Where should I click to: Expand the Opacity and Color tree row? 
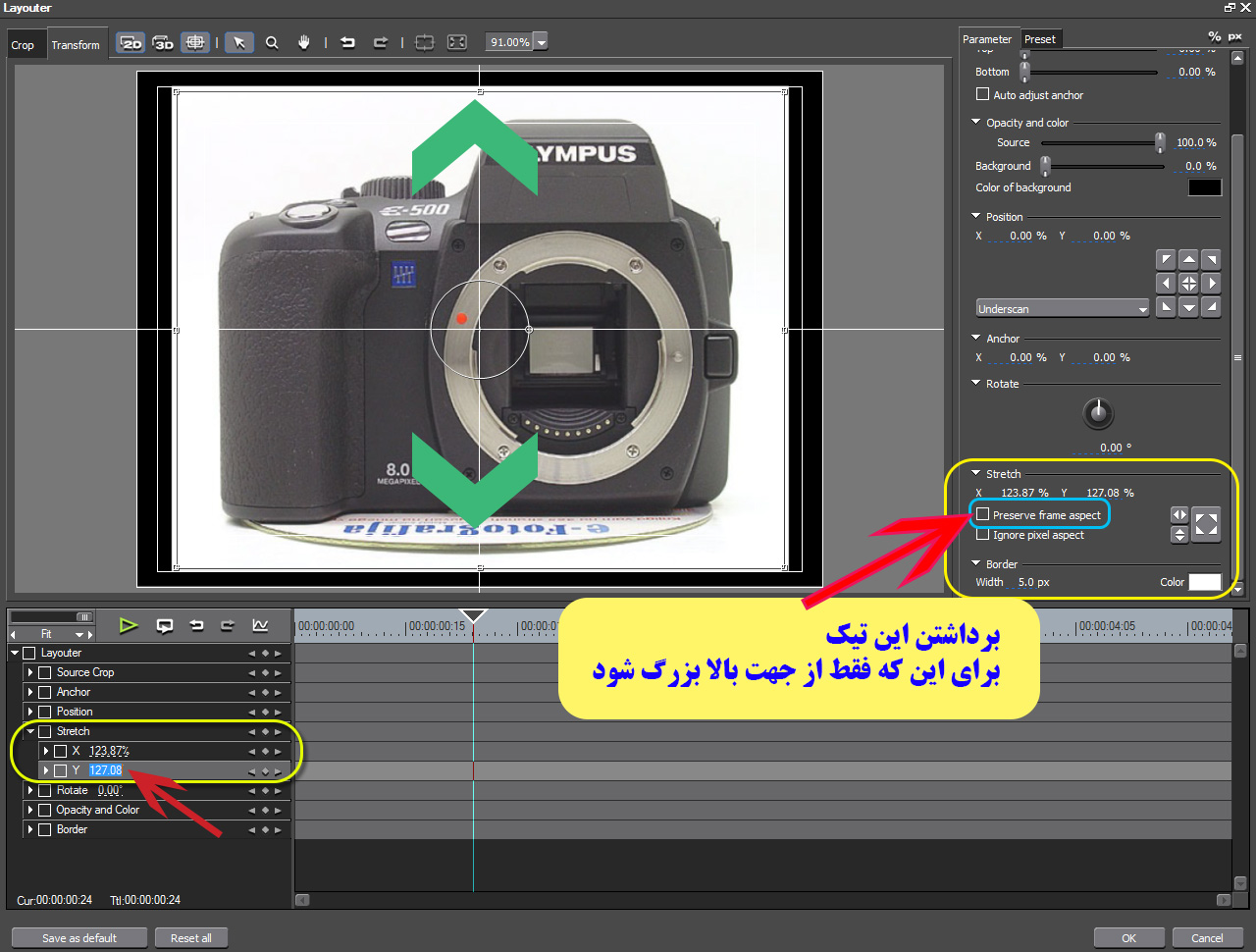click(30, 810)
